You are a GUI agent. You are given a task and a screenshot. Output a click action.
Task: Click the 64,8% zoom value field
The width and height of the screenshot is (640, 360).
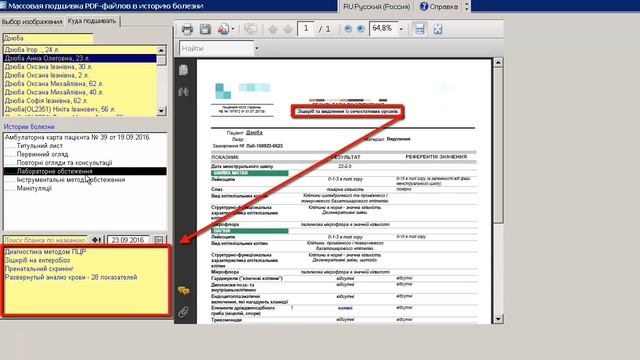(383, 29)
